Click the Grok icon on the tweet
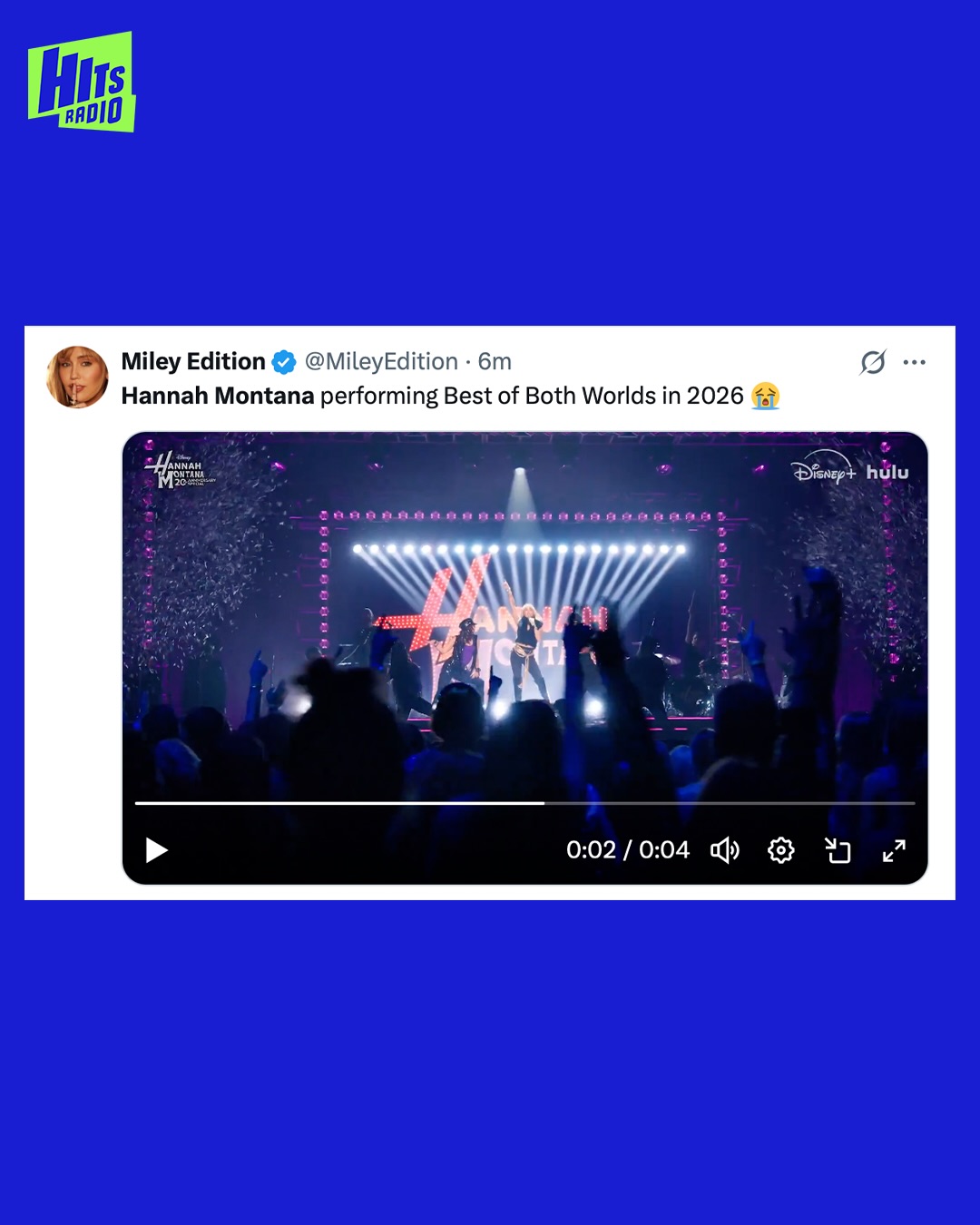The image size is (980, 1225). pyautogui.click(x=873, y=362)
